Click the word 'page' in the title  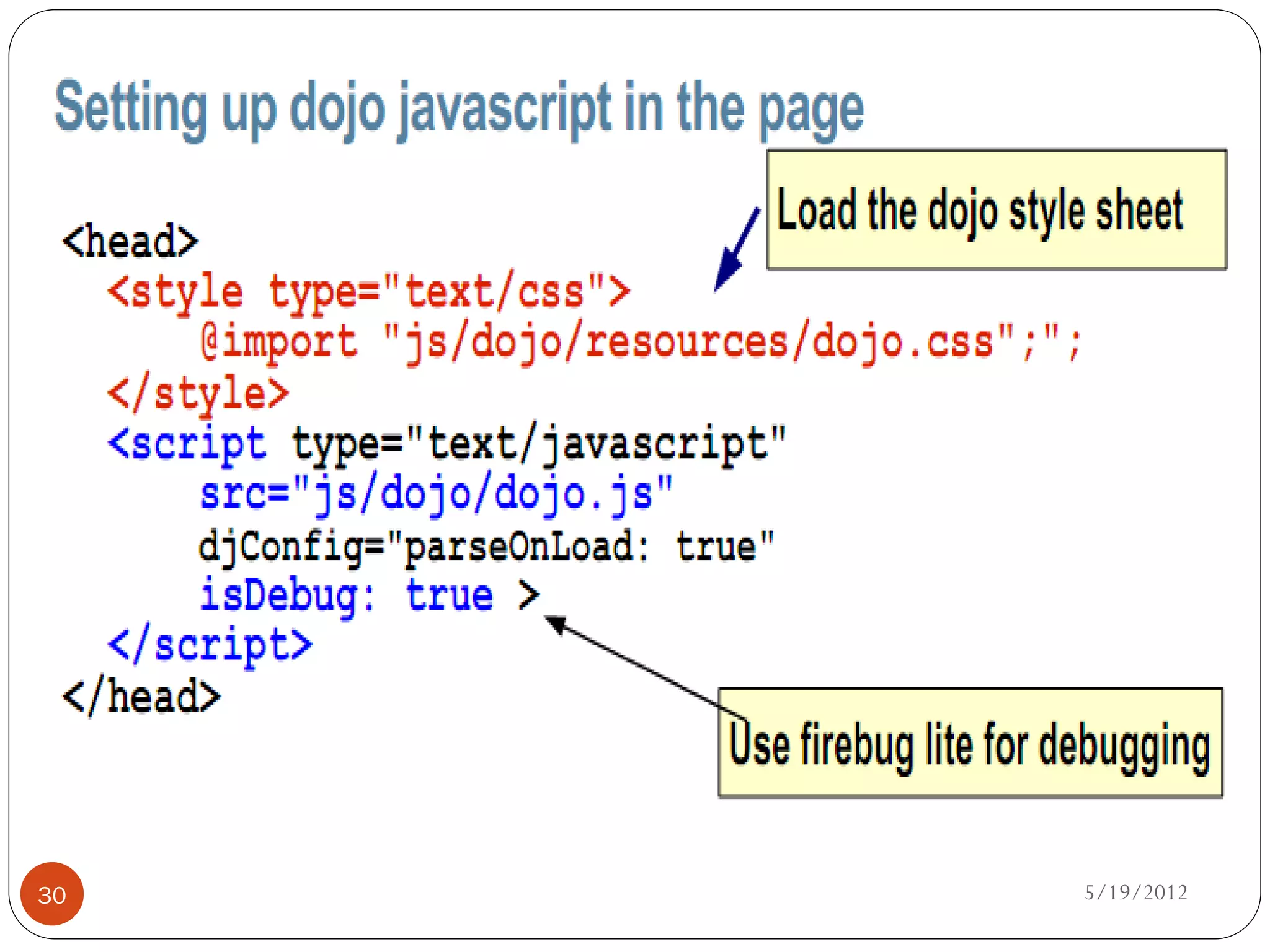point(811,110)
